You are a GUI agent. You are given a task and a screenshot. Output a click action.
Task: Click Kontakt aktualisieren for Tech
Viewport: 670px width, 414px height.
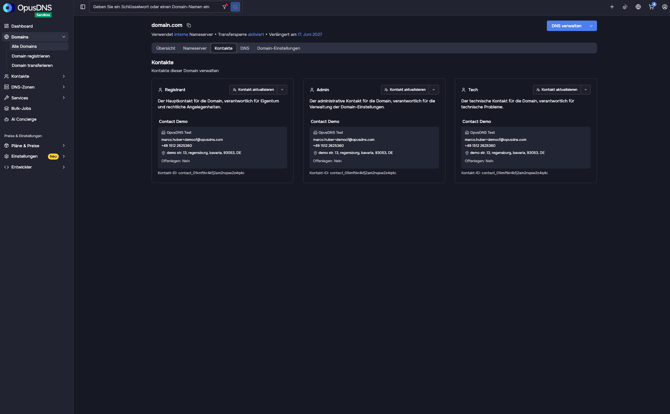click(557, 90)
